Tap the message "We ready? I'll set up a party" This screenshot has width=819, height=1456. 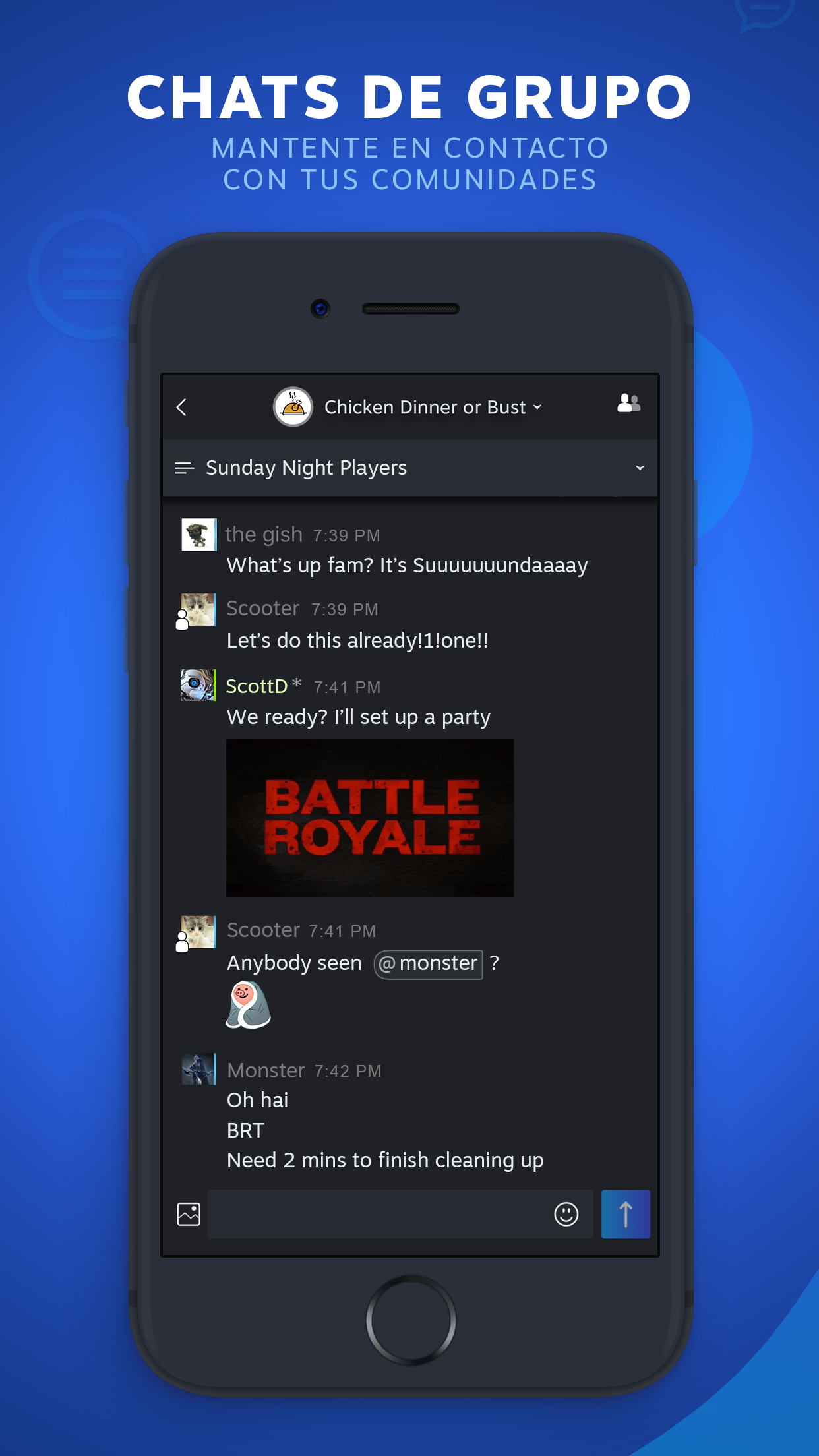[x=359, y=717]
